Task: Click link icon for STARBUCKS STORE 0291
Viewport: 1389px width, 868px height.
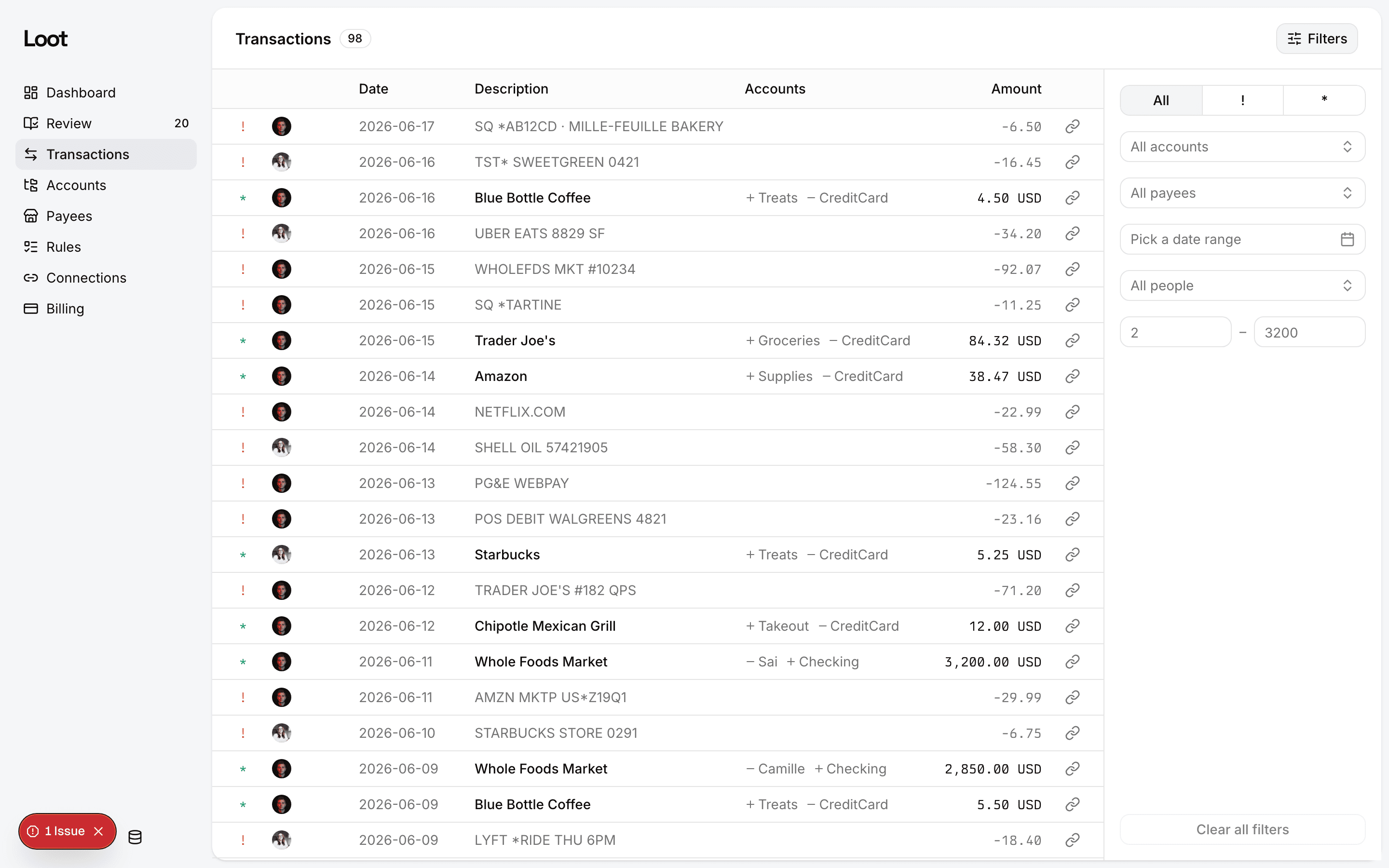Action: pos(1072,733)
